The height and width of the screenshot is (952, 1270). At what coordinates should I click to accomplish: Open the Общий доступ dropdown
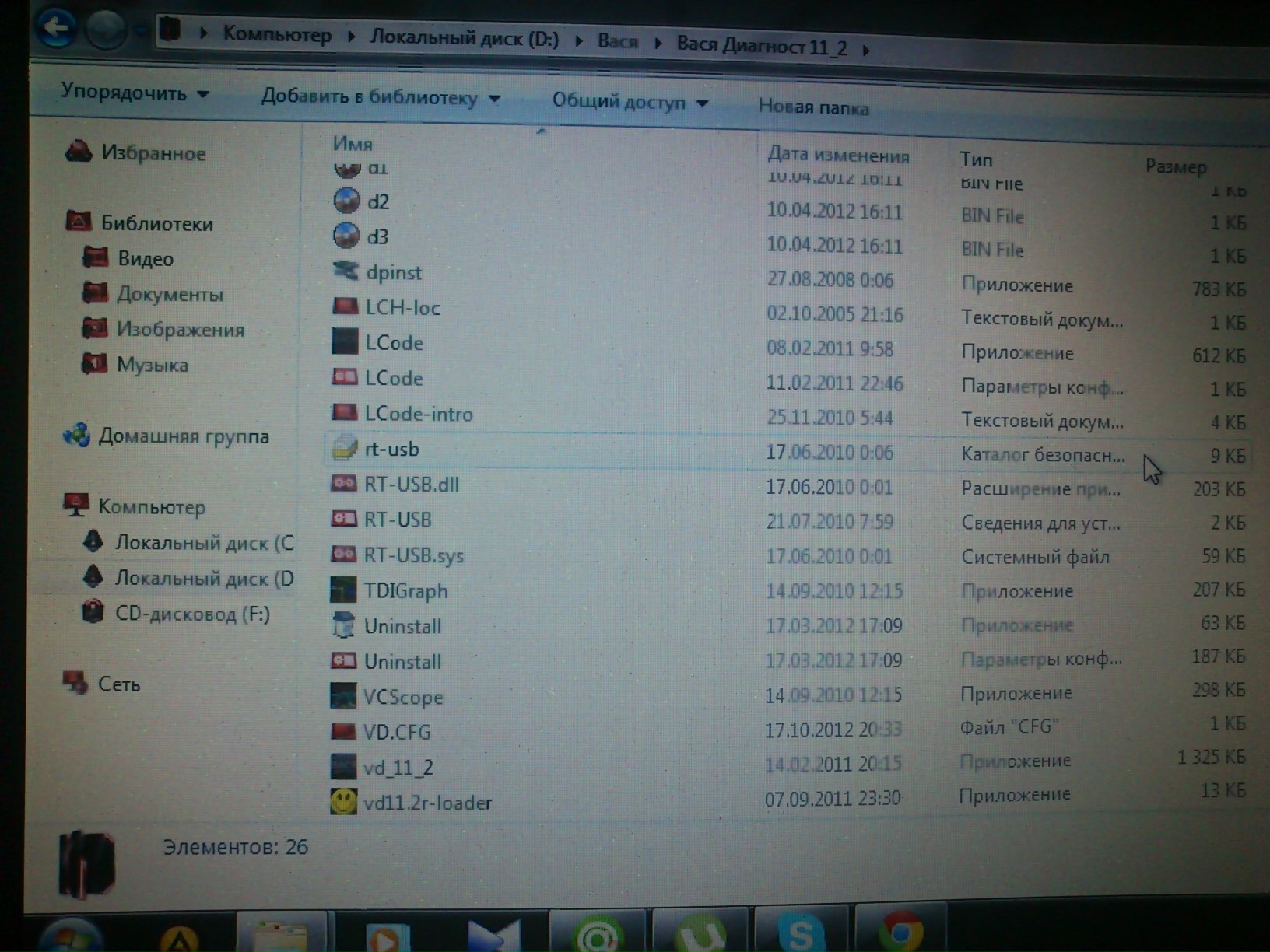tap(630, 102)
